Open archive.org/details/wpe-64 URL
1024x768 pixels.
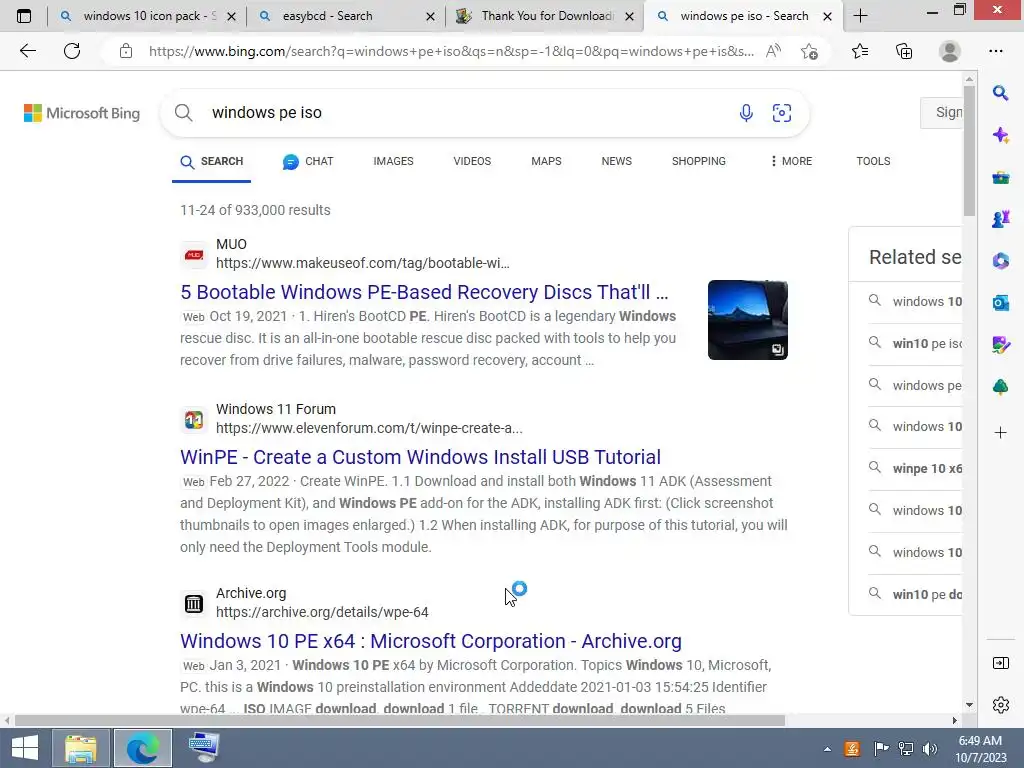tap(322, 613)
